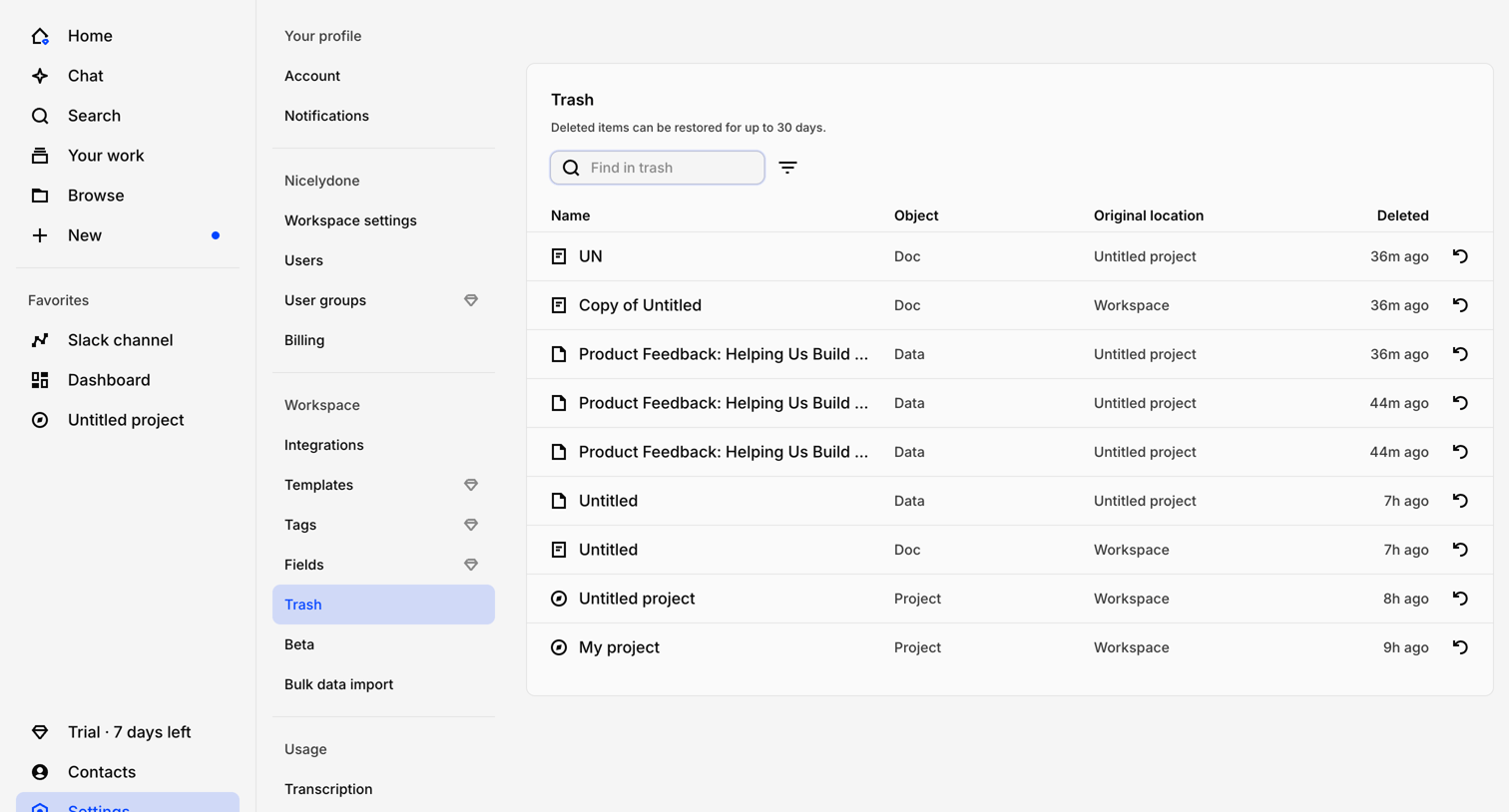
Task: Click 'Untitled' Data row name
Action: pos(608,501)
